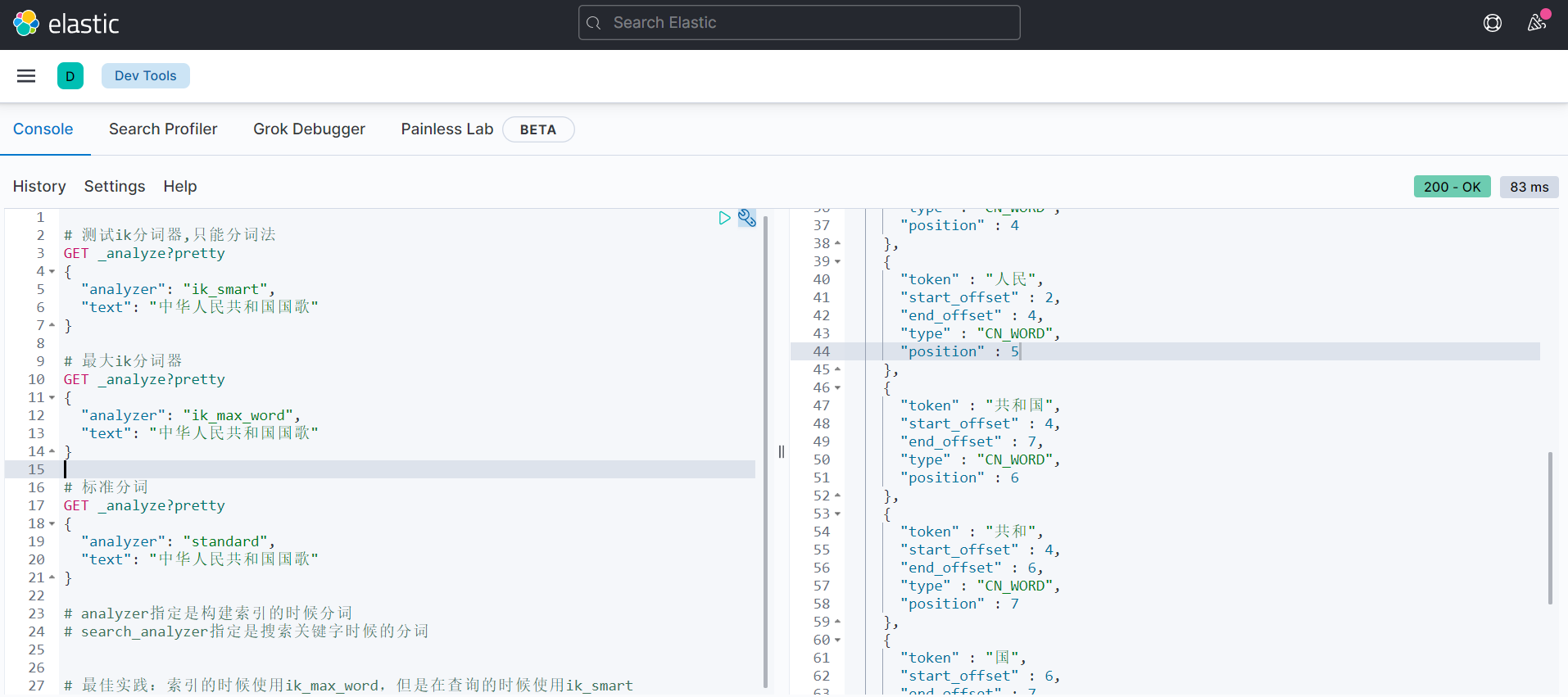The height and width of the screenshot is (697, 1568).
Task: Click output token "共和"
Action: (x=1011, y=532)
